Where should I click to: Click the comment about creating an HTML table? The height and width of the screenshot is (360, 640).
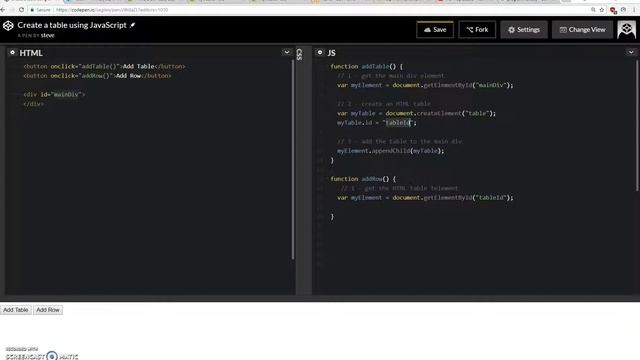(384, 104)
